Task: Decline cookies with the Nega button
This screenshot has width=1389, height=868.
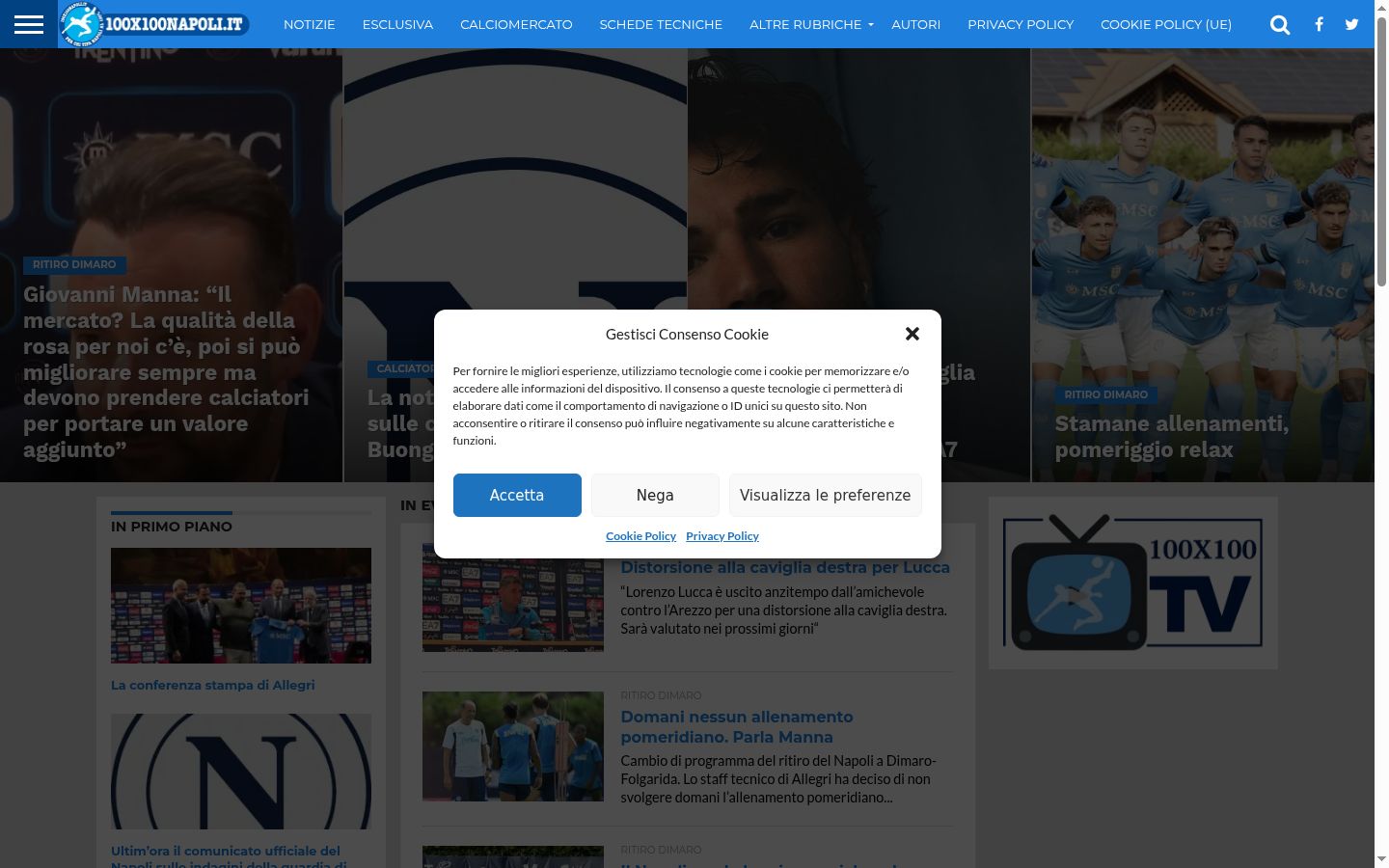Action: click(x=655, y=495)
